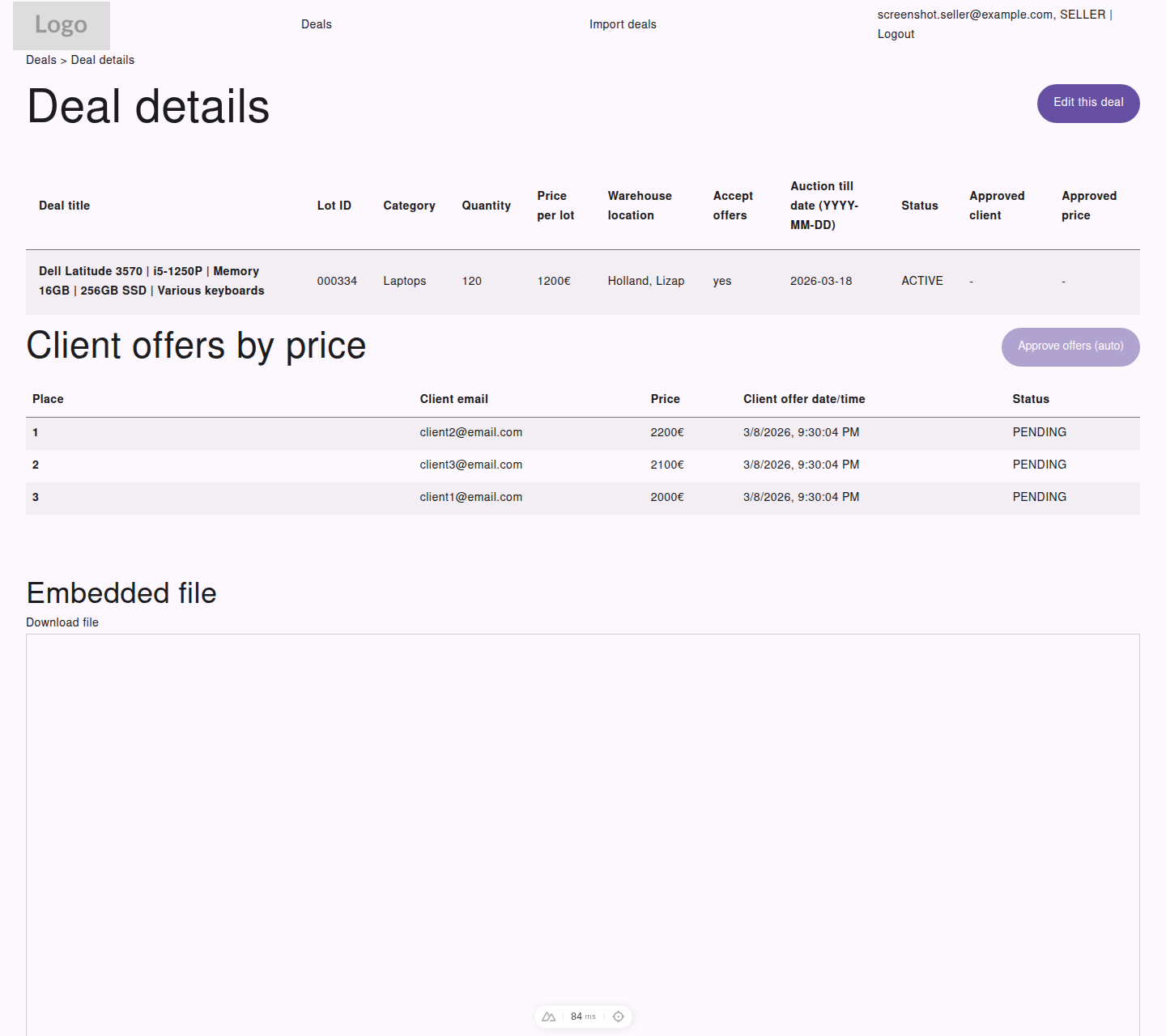Click the Deals breadcrumb link
Screen dimensions: 1166x1036
tap(40, 60)
